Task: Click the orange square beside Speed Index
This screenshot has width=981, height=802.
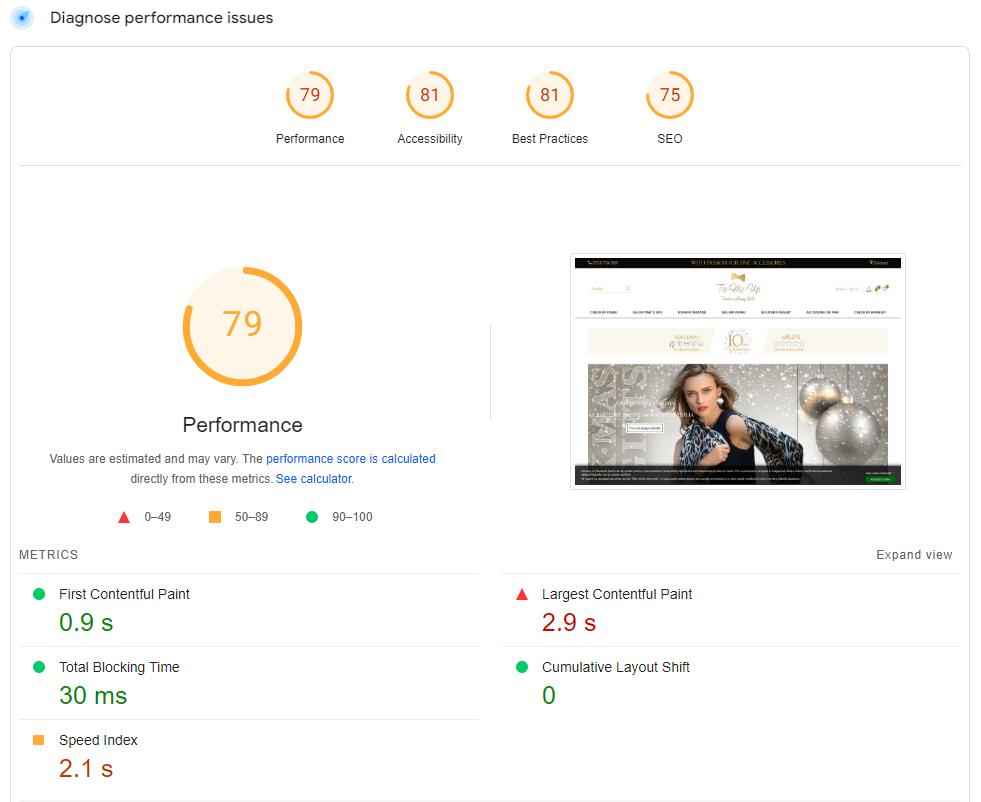Action: pyautogui.click(x=39, y=739)
